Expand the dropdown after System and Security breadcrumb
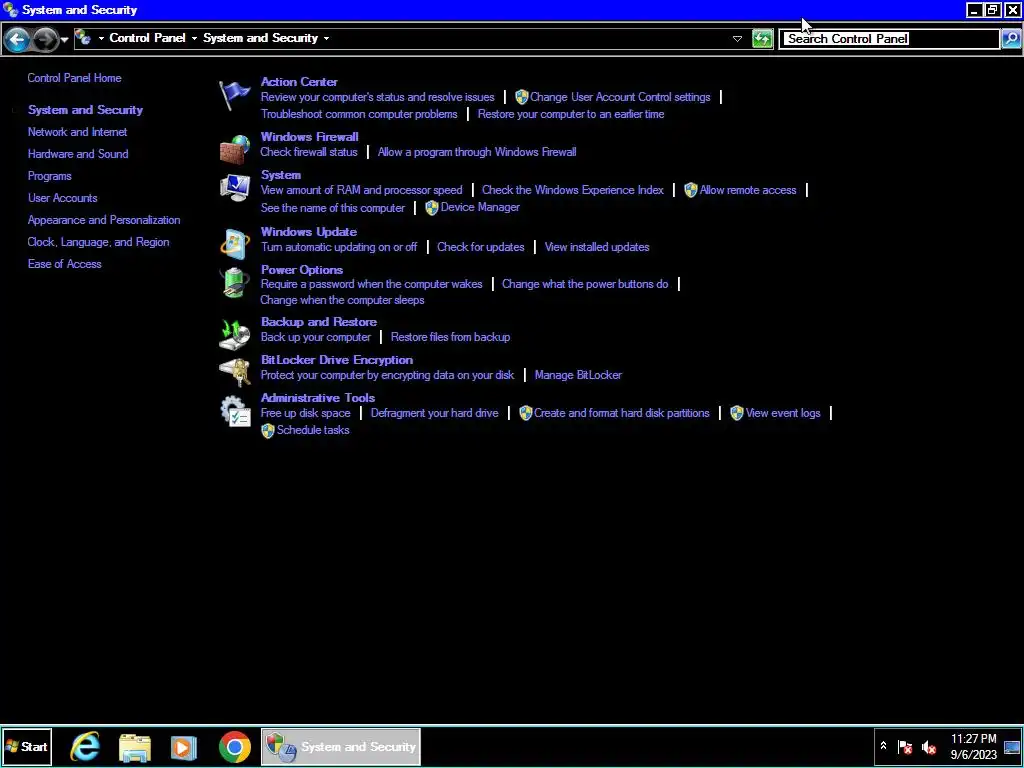Screen dimensions: 1024x768 tap(327, 39)
